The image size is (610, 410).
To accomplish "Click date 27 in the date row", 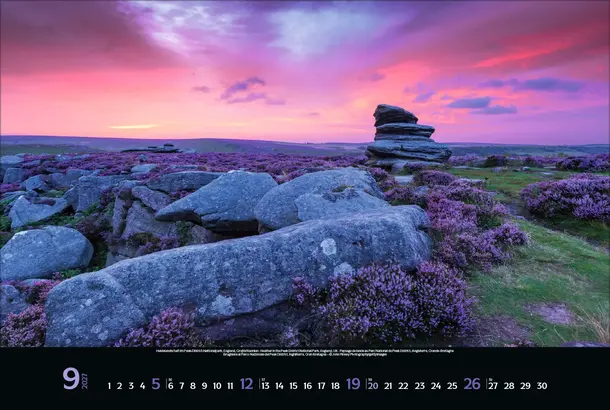I will coord(492,385).
